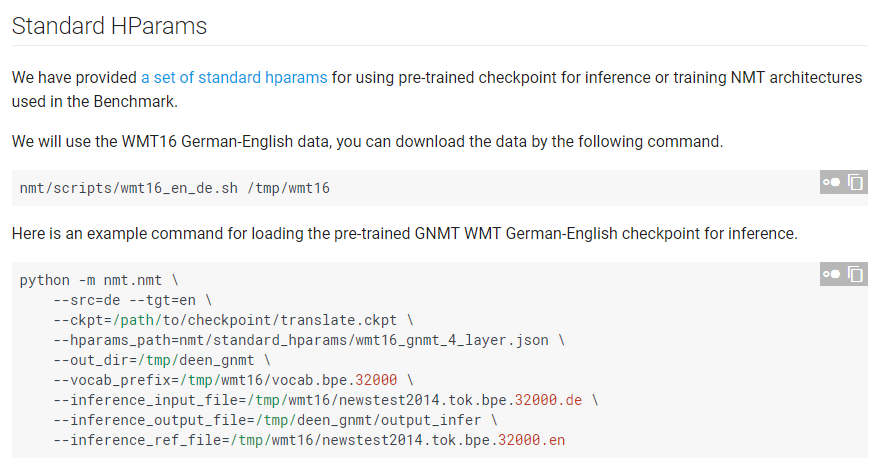This screenshot has height=473, width=879.
Task: Open "a set of standard hparams" link
Action: pyautogui.click(x=234, y=77)
